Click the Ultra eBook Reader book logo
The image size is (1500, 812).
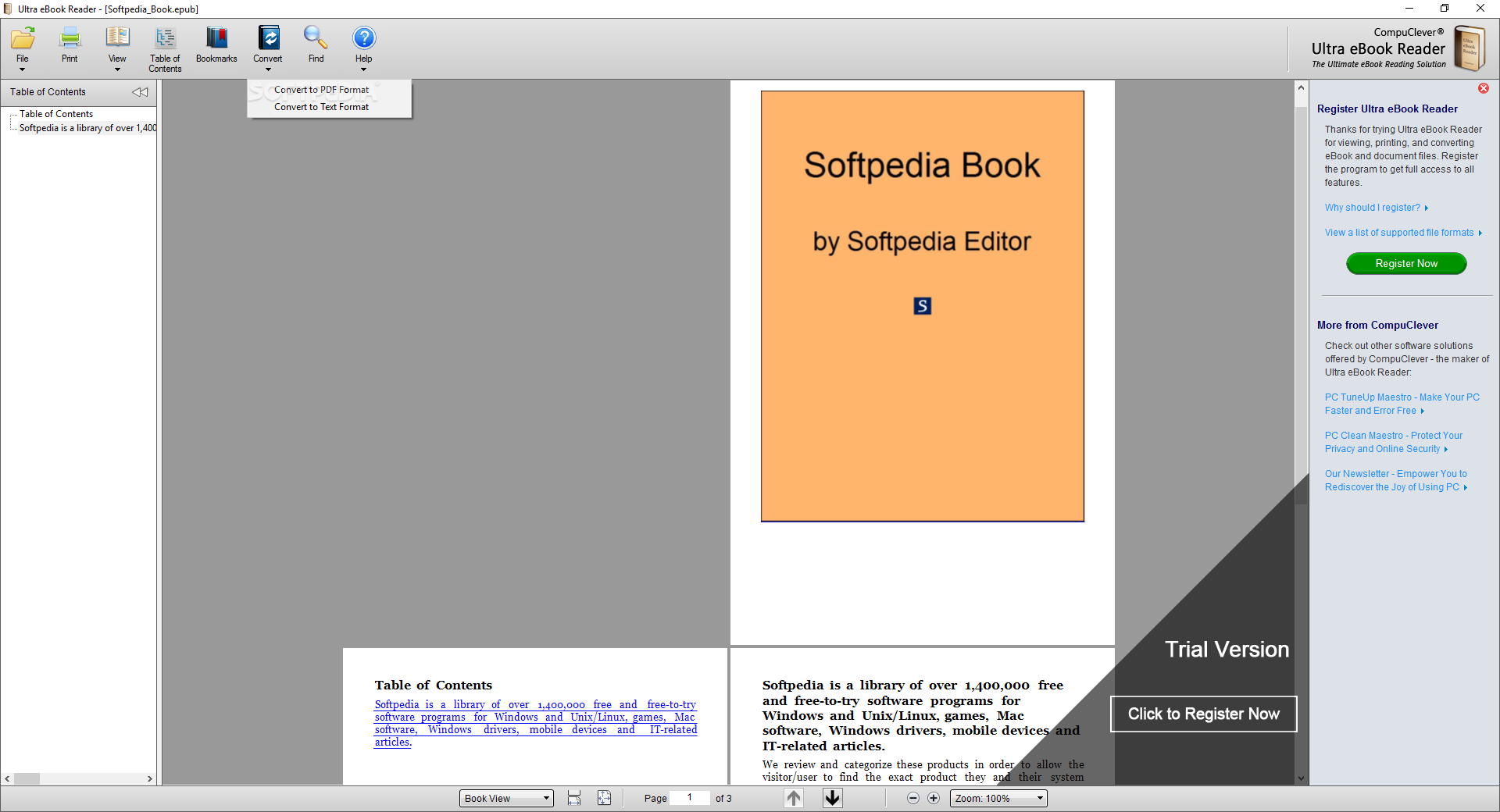point(1470,48)
